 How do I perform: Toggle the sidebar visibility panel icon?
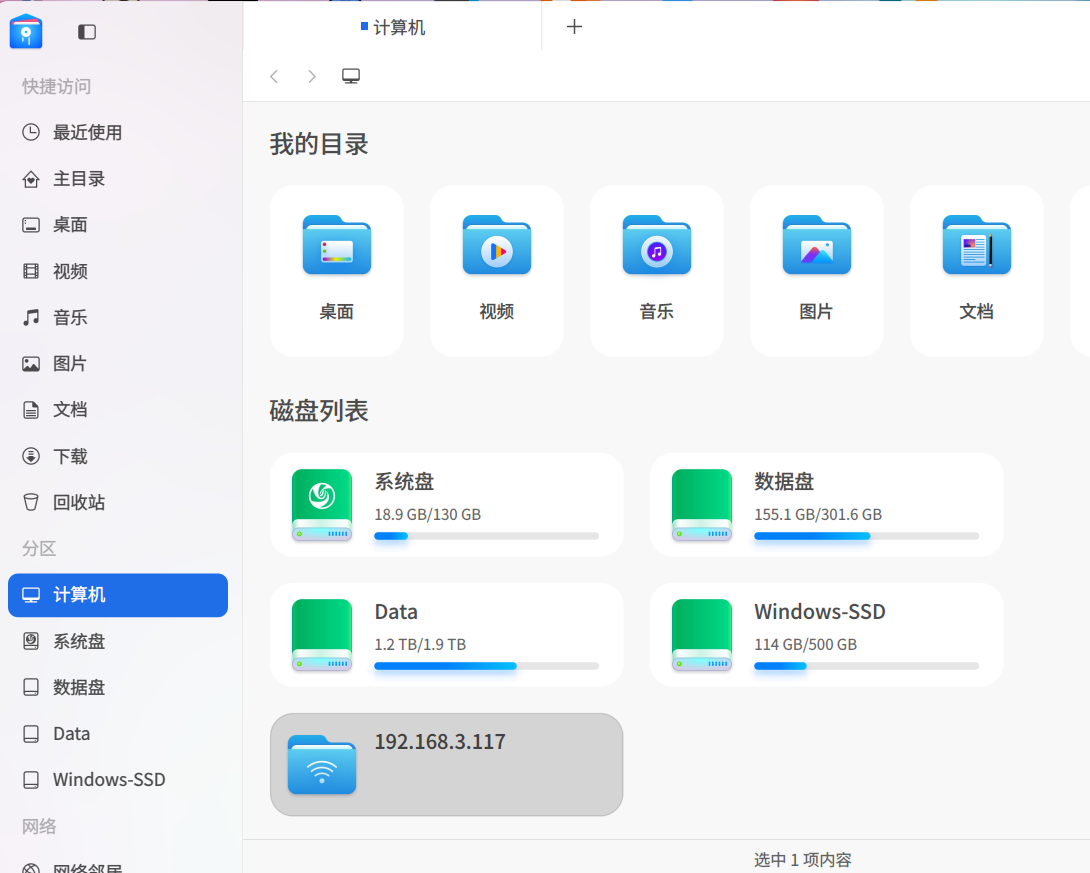(x=86, y=31)
